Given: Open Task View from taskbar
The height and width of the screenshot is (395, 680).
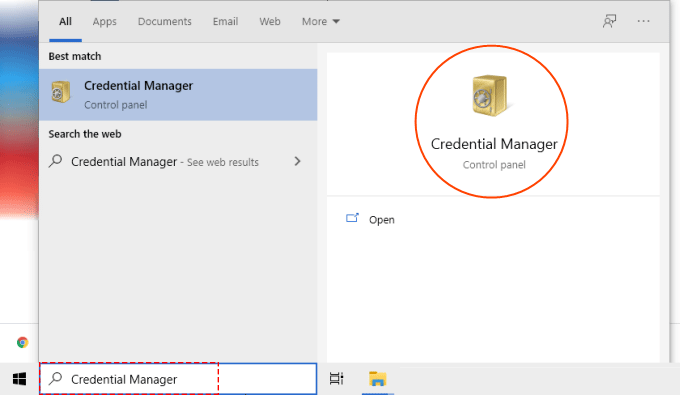Looking at the screenshot, I should tap(337, 379).
